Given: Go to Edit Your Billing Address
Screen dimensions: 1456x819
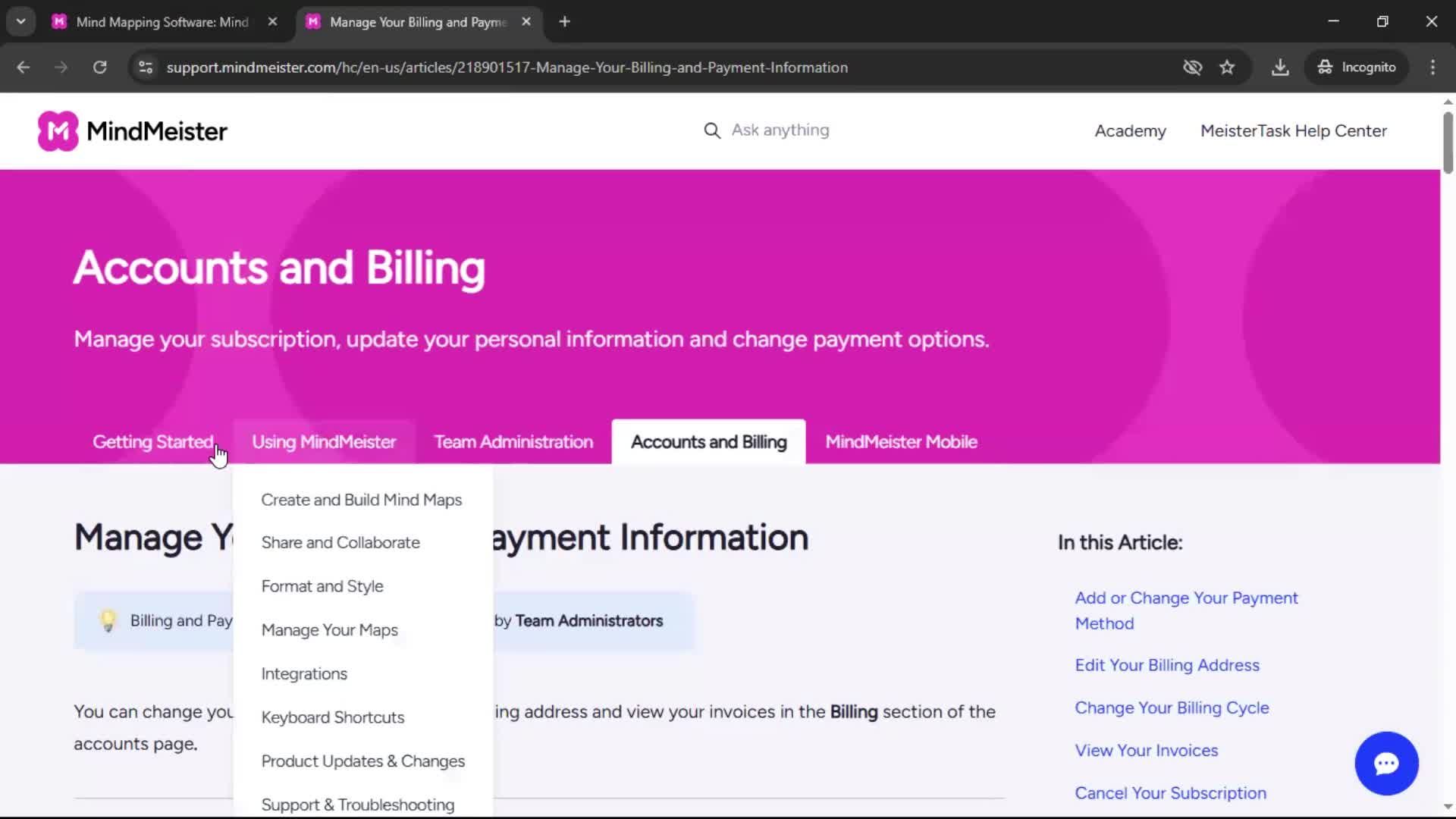Looking at the screenshot, I should (1166, 666).
